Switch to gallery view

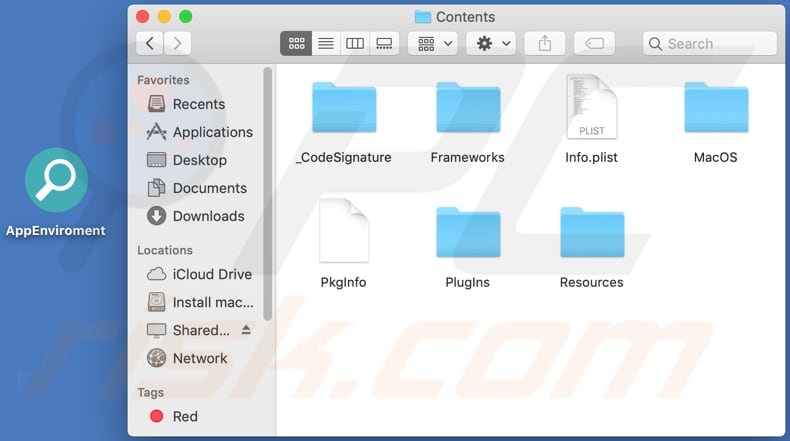(x=384, y=43)
